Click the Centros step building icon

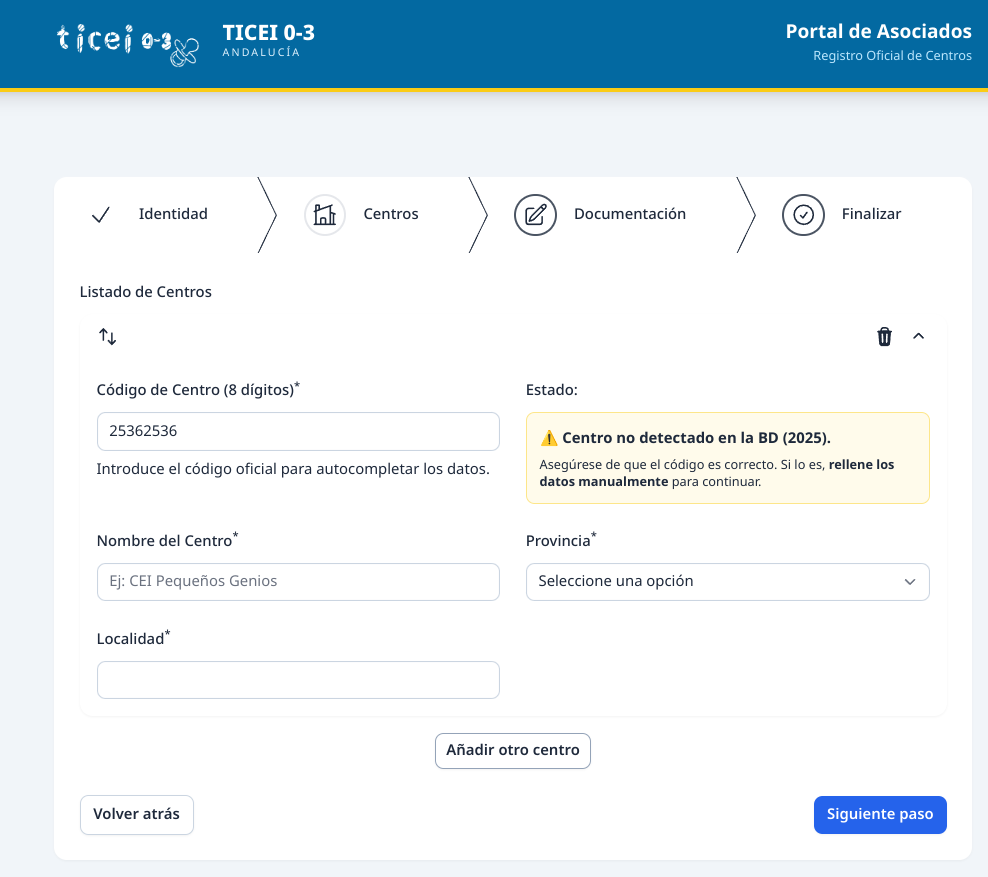click(324, 214)
